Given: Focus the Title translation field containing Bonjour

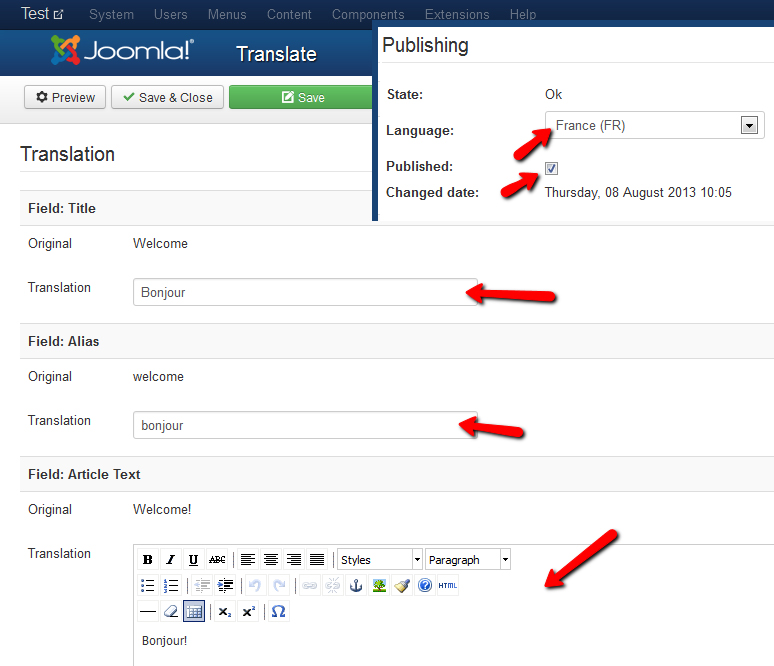Looking at the screenshot, I should point(305,292).
